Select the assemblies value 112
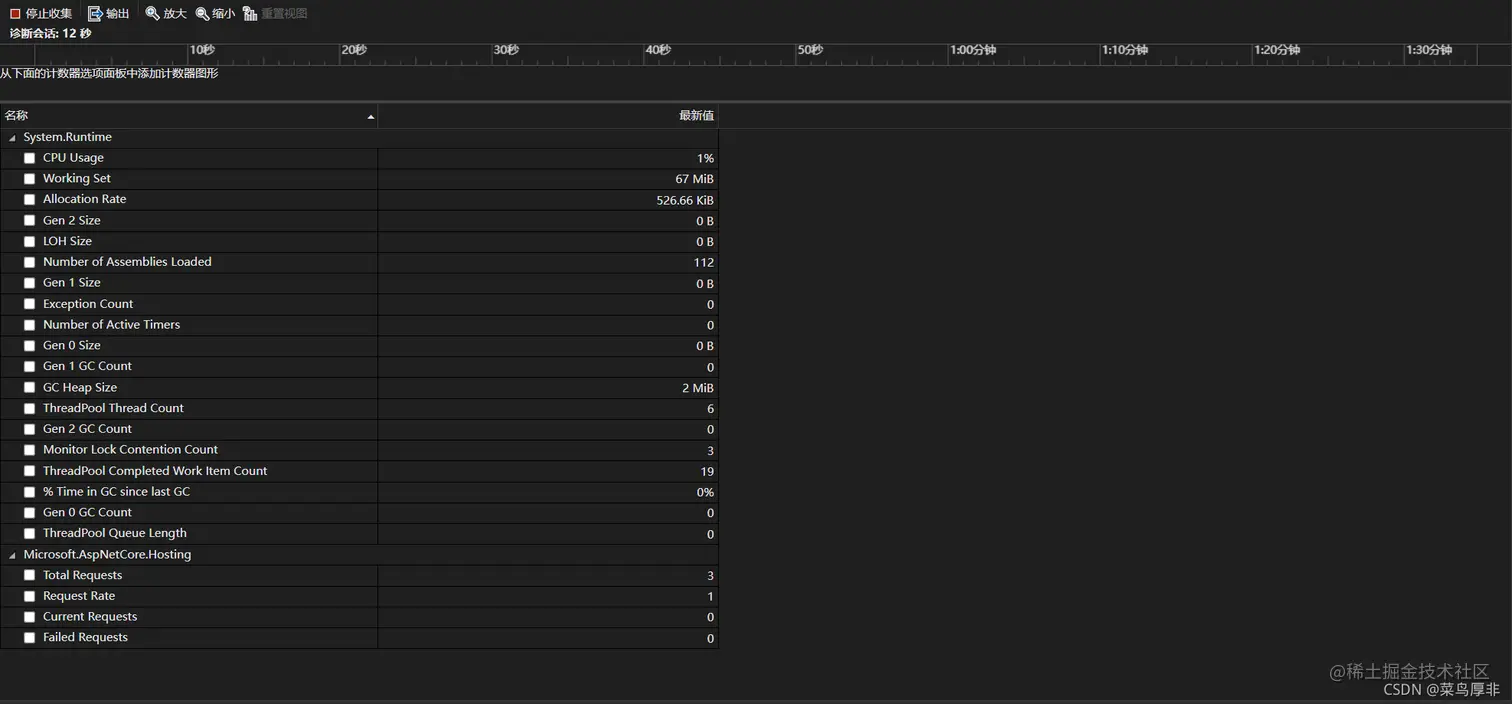Screen dimensions: 1512x704 click(x=704, y=262)
